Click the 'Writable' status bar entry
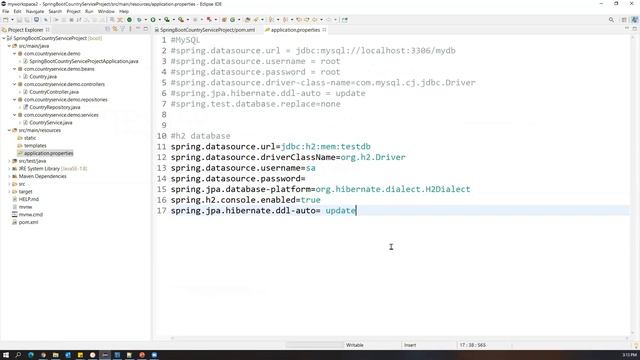Viewport: 640px width, 360px height. (355, 345)
